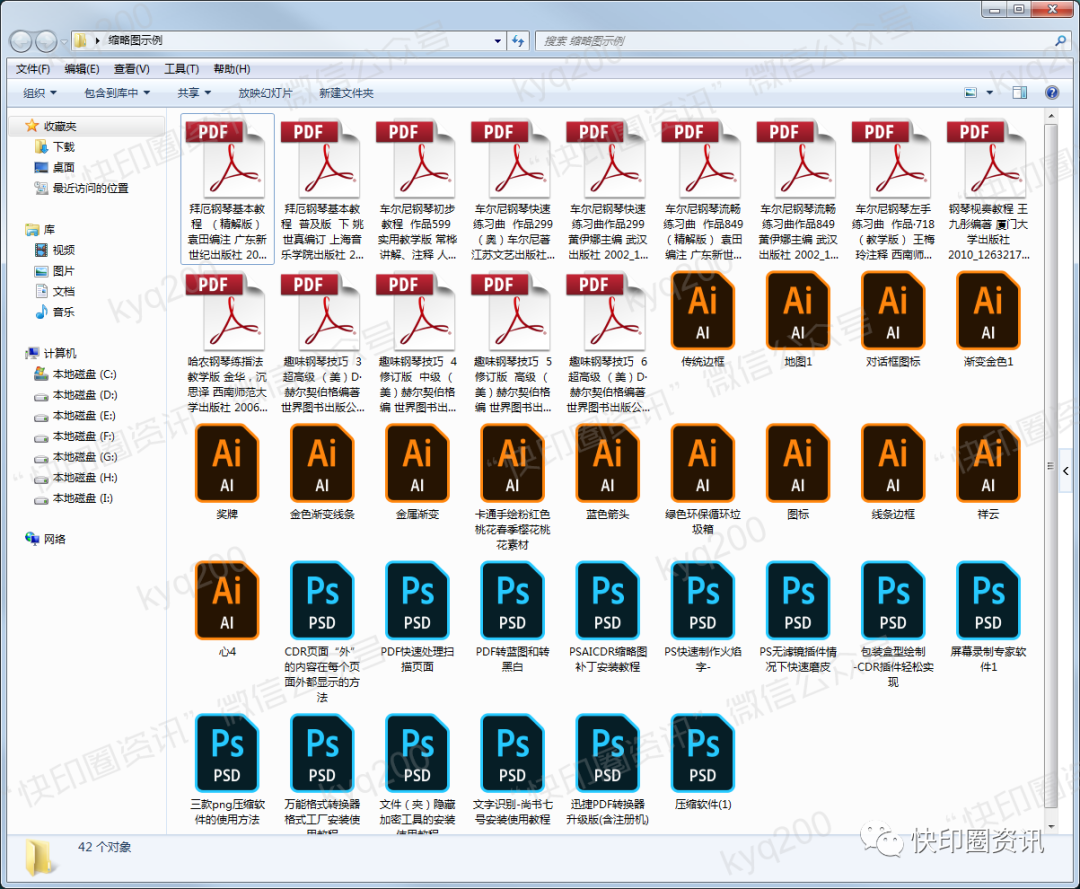Select the 传统边框 AI file
Viewport: 1080px width, 889px height.
703,320
